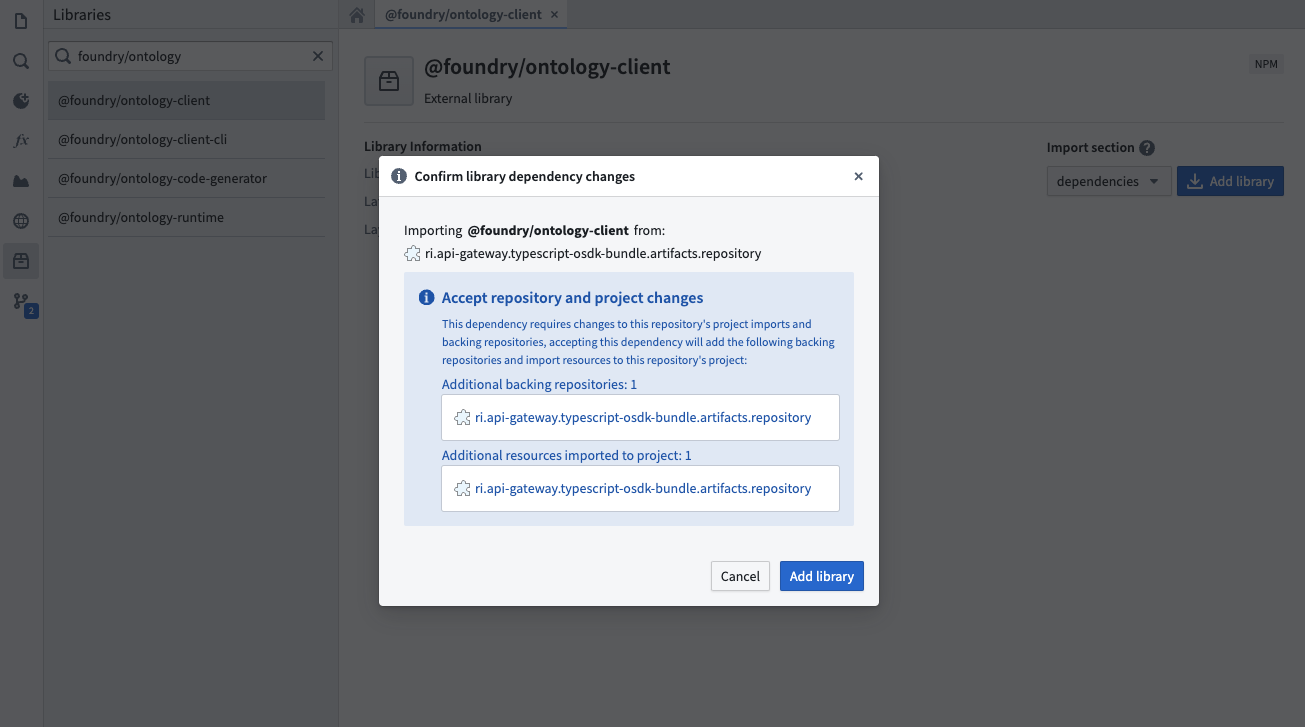Go to the home tab icon
The width and height of the screenshot is (1305, 727).
[x=356, y=15]
